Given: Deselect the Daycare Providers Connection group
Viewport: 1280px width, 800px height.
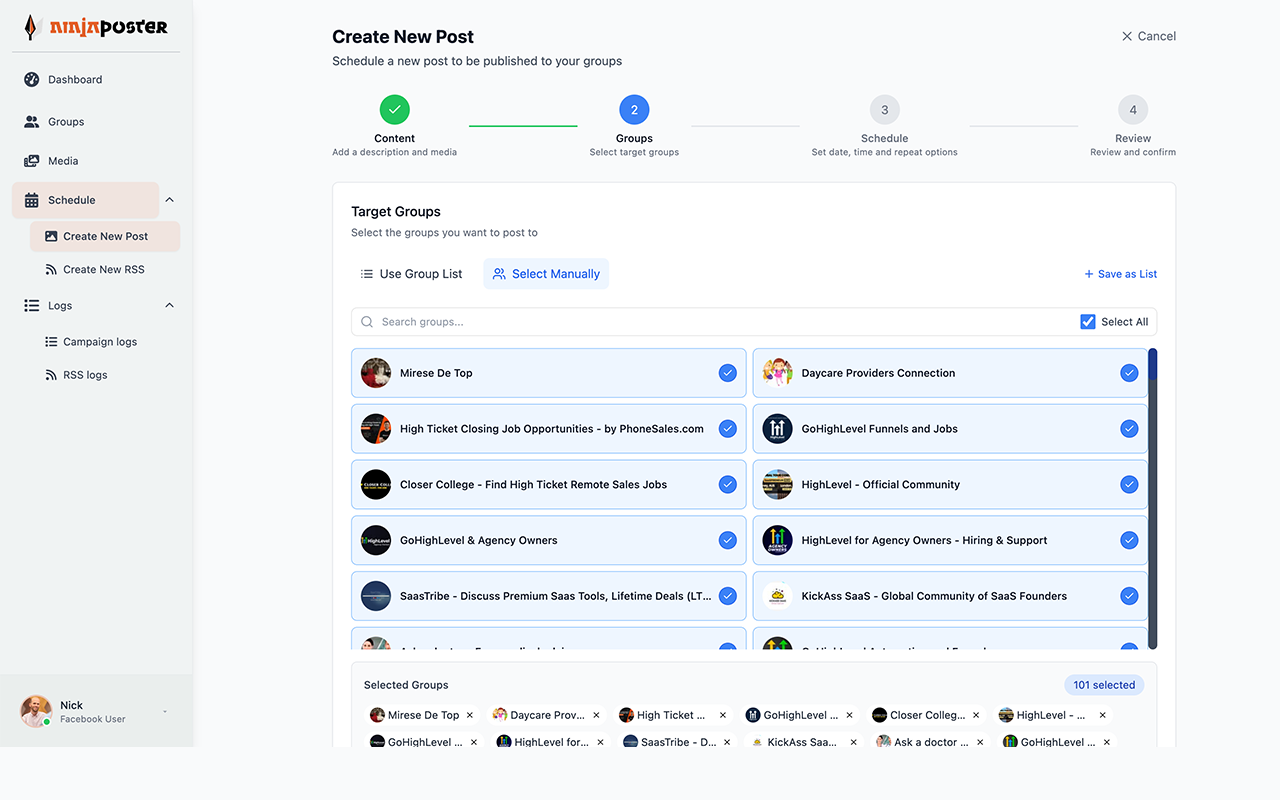Looking at the screenshot, I should click(x=1130, y=372).
